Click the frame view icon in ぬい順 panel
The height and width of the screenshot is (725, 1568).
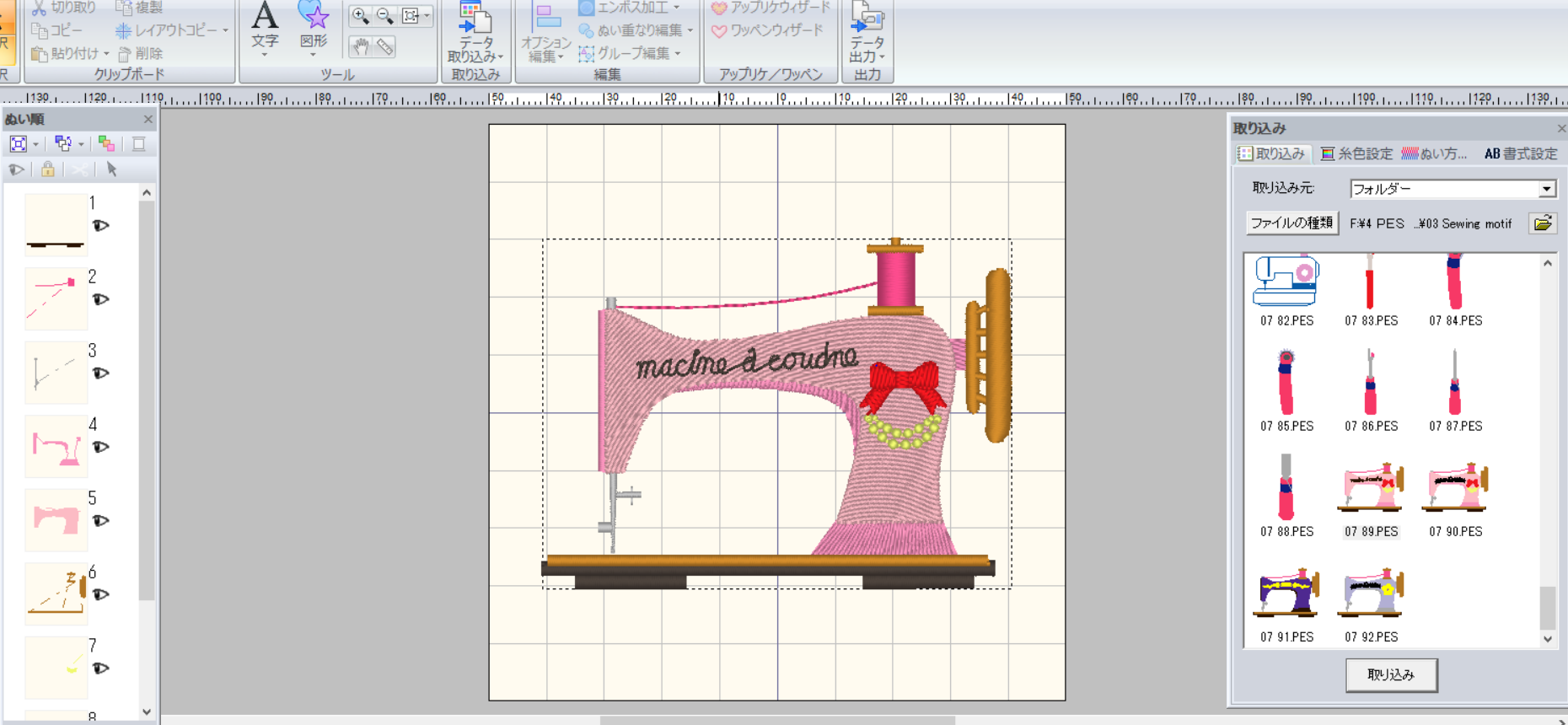pos(18,144)
